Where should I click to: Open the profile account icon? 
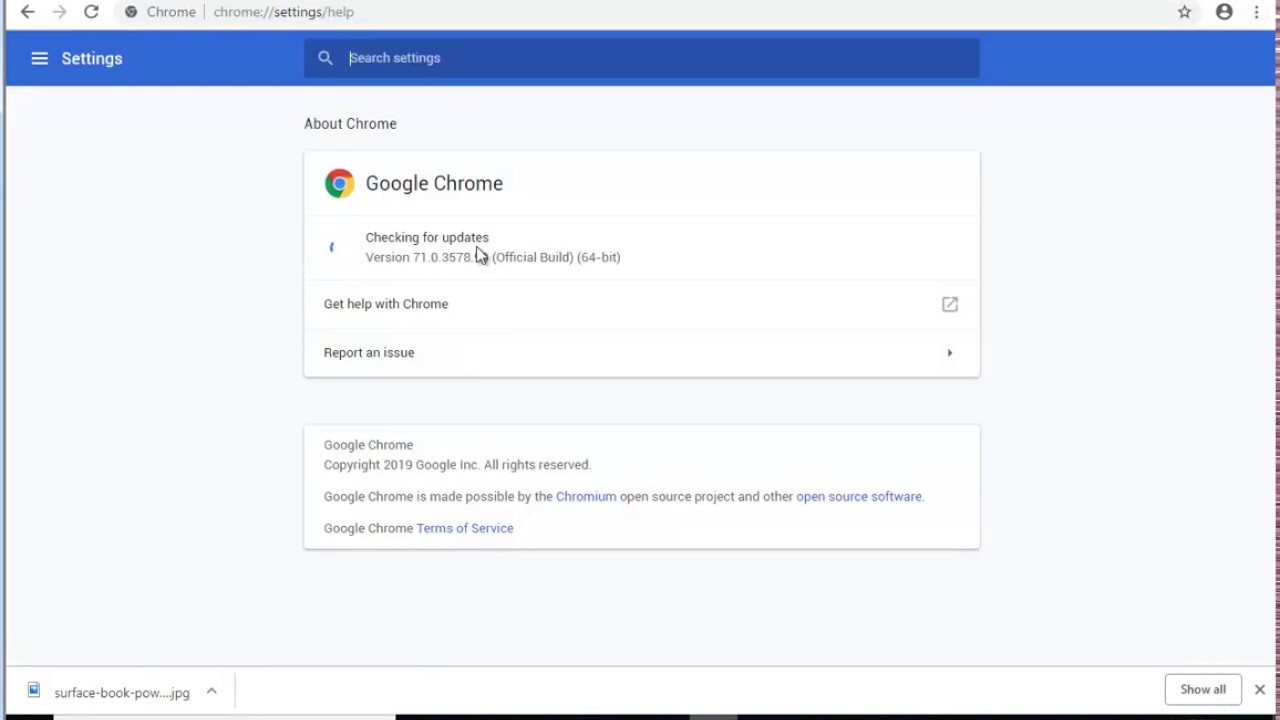point(1224,12)
